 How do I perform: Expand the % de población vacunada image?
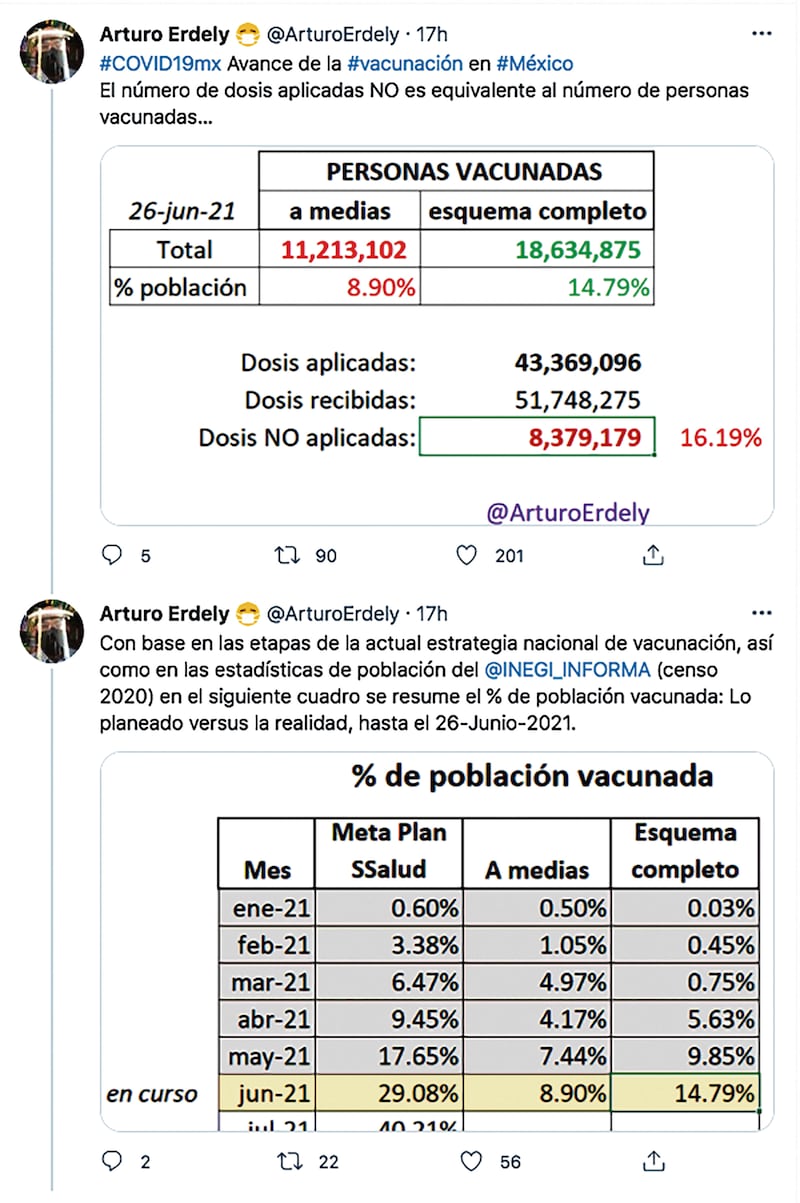437,940
